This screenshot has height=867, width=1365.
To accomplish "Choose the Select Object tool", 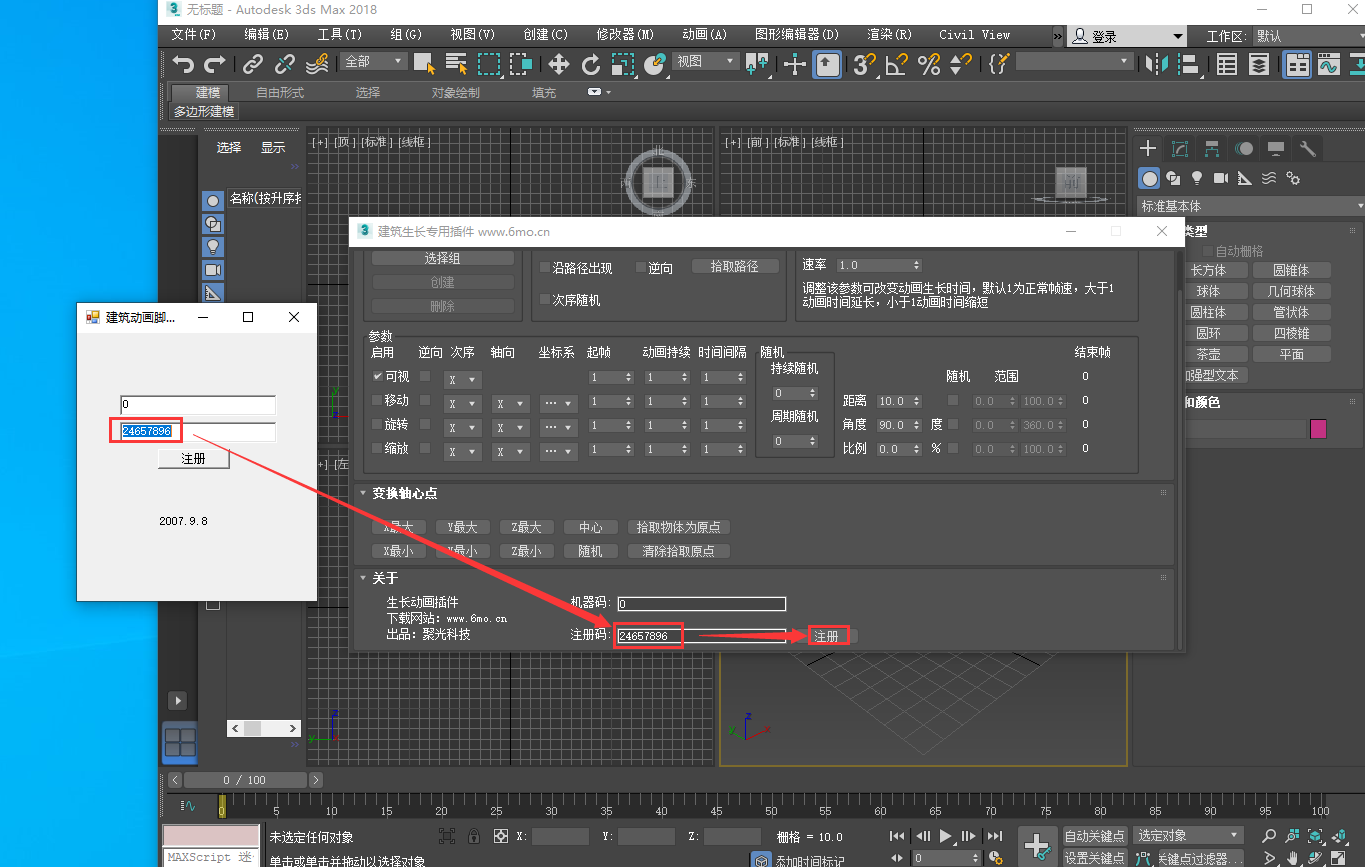I will [424, 64].
